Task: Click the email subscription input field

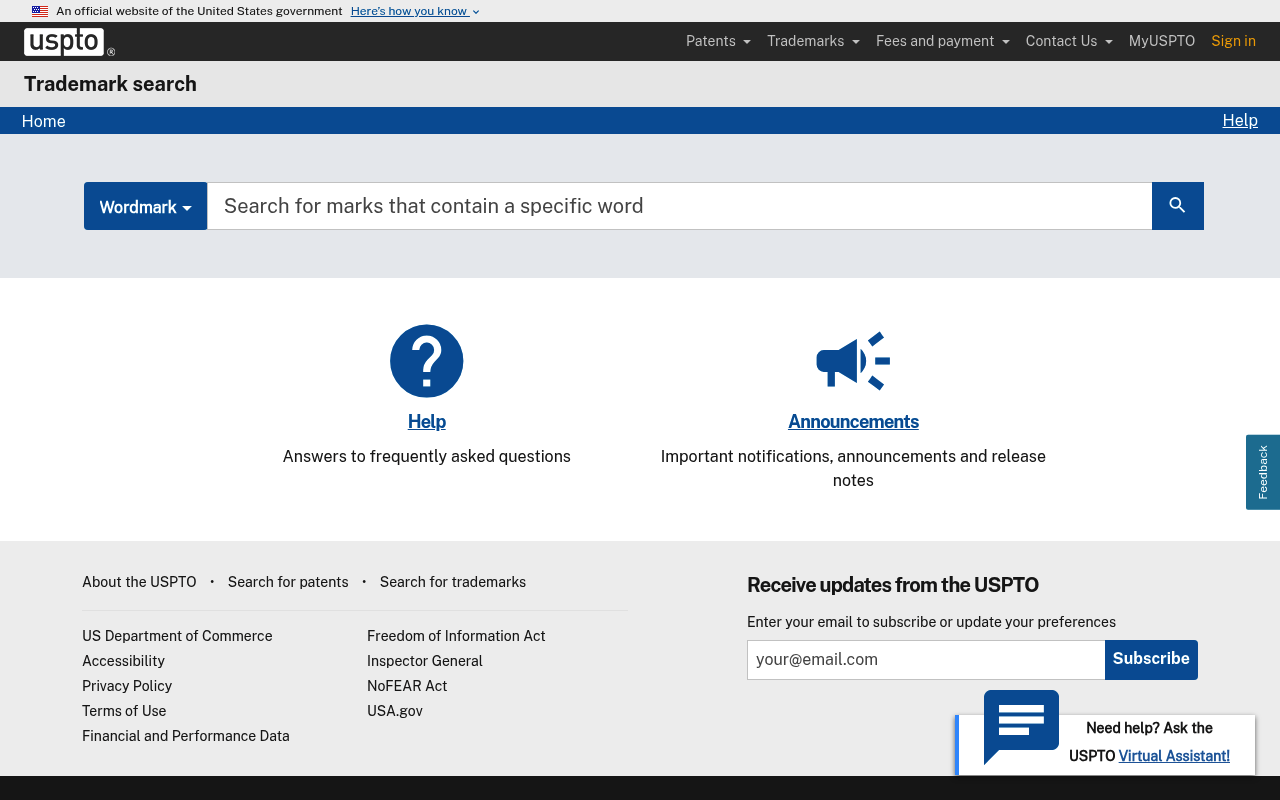Action: coord(926,660)
